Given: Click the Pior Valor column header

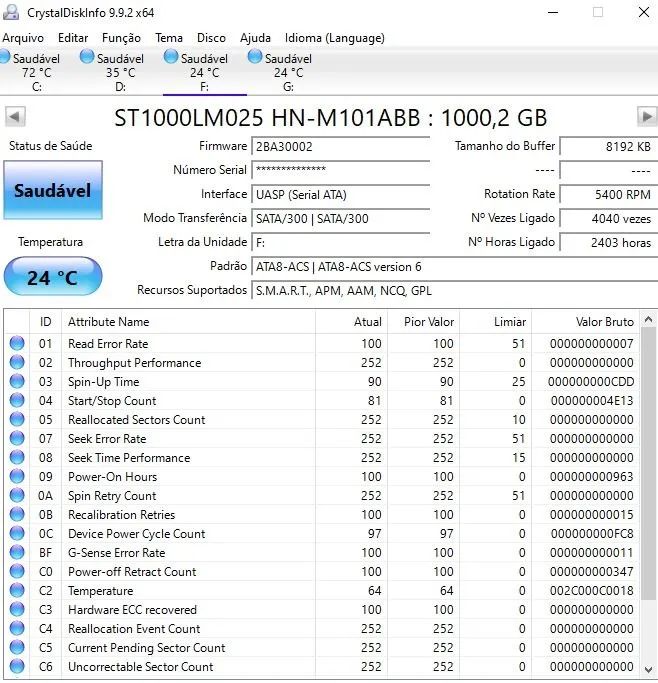Looking at the screenshot, I should click(423, 321).
